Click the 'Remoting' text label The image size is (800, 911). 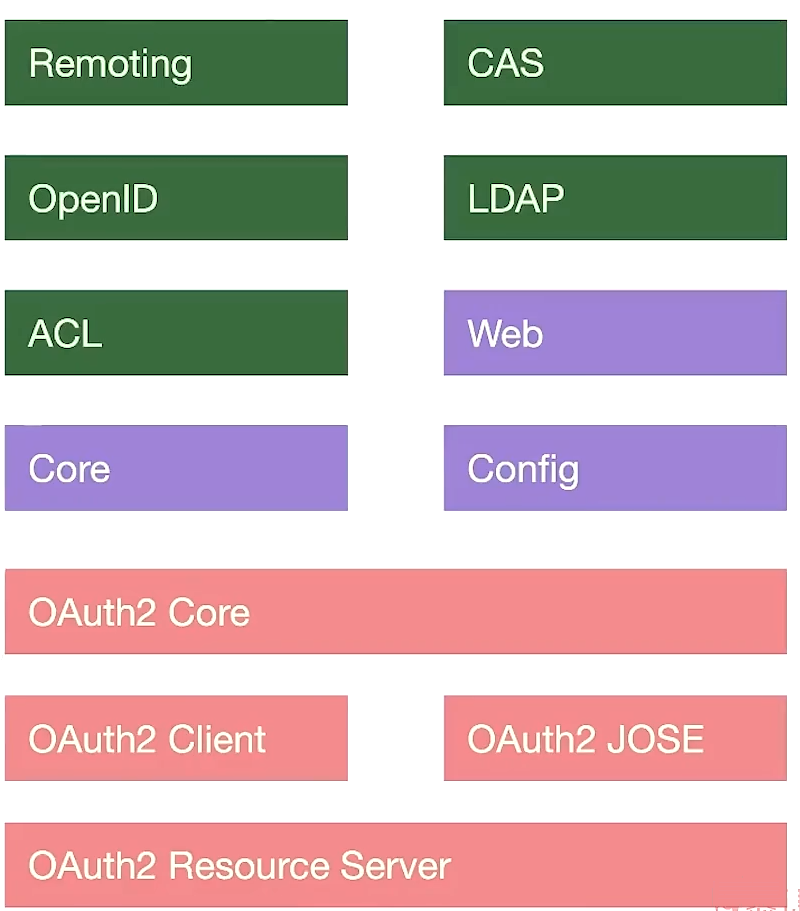click(x=110, y=63)
